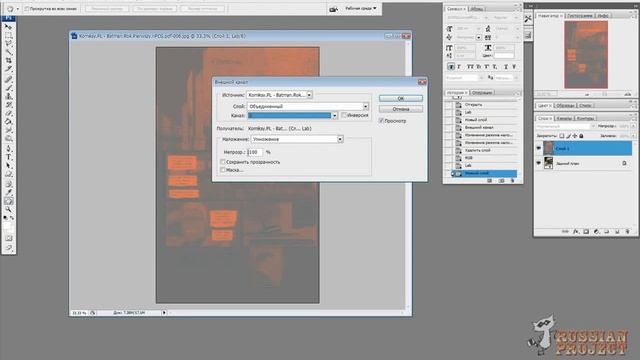
Task: Switch to the Операции tab
Action: click(482, 93)
